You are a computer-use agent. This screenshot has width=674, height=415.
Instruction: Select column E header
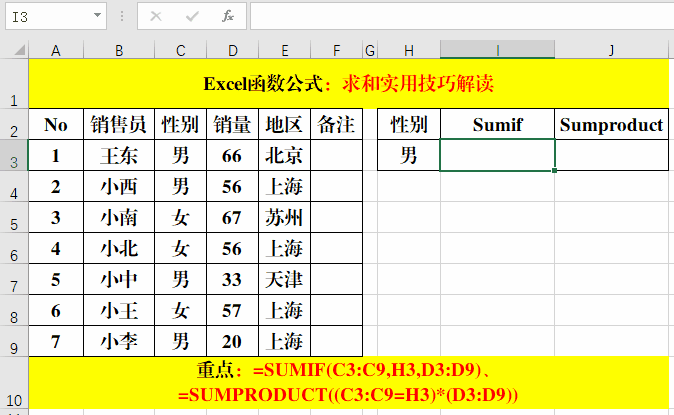(x=285, y=50)
